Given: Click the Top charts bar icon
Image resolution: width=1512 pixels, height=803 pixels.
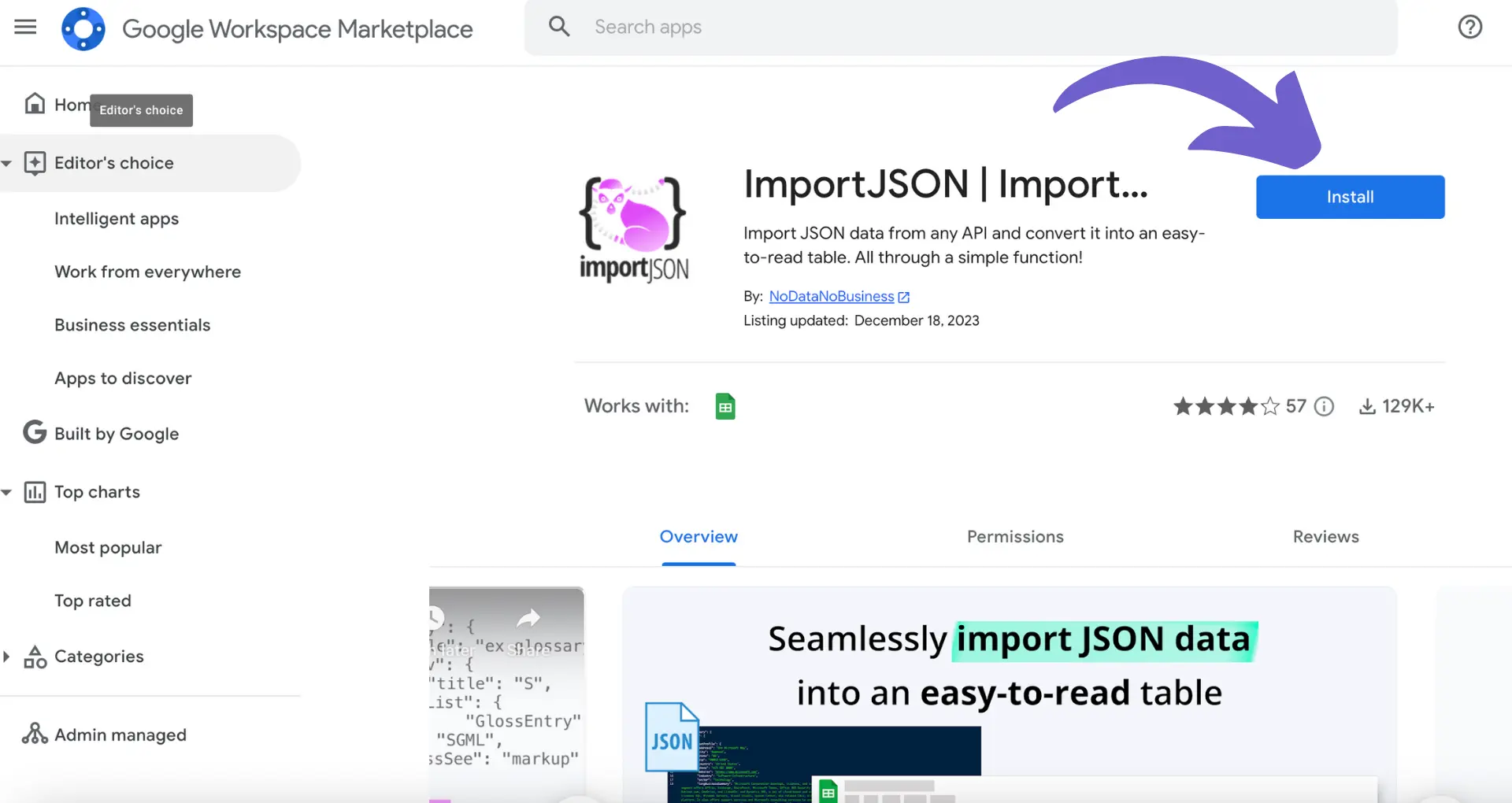Looking at the screenshot, I should (35, 492).
